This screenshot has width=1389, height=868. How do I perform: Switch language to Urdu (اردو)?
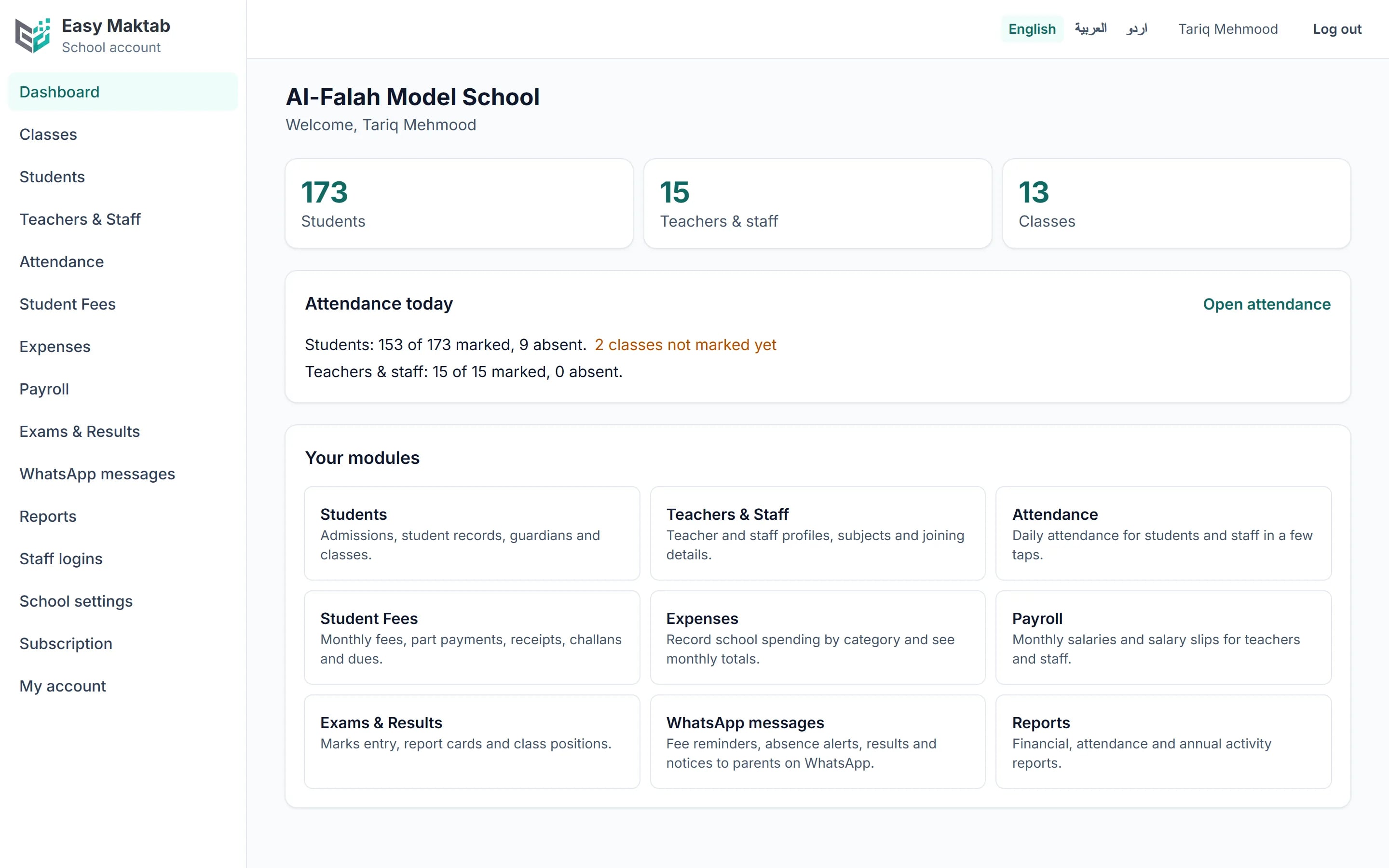[1136, 29]
